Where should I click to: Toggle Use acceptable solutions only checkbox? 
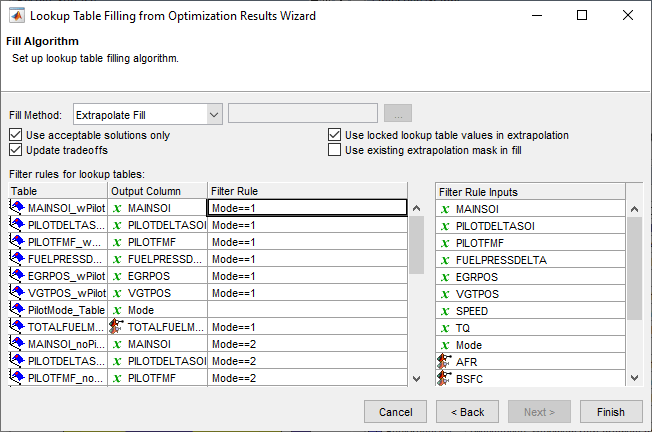pos(15,135)
